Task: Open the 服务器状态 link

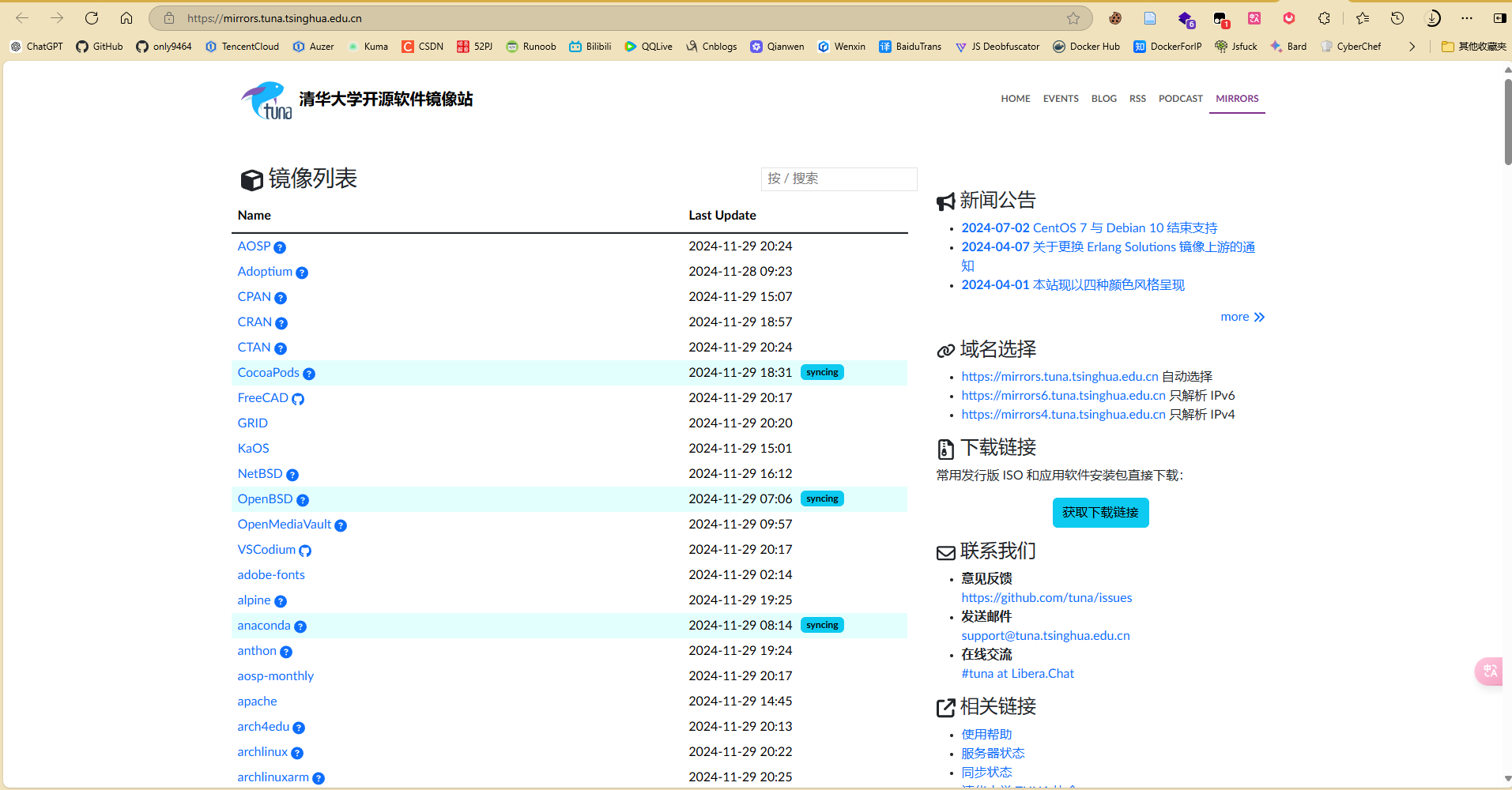Action: click(x=993, y=754)
